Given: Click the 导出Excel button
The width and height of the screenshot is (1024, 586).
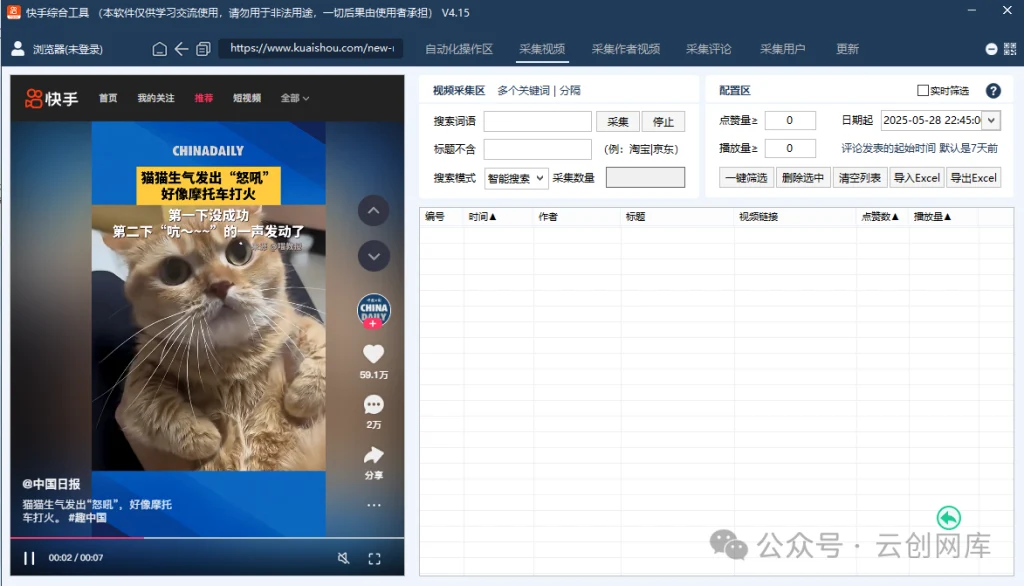Looking at the screenshot, I should click(973, 178).
